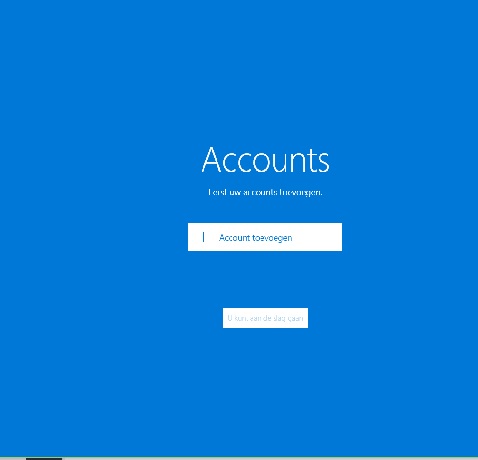Viewport: 478px width, 460px height.
Task: Click the letter A in Accounts title
Action: coord(212,160)
